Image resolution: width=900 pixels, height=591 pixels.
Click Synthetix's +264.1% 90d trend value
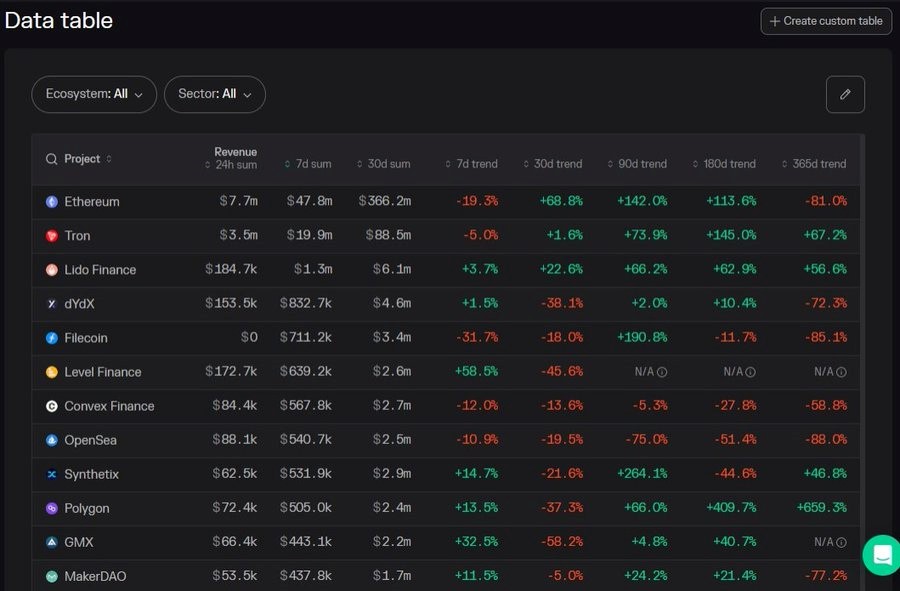pyautogui.click(x=642, y=473)
